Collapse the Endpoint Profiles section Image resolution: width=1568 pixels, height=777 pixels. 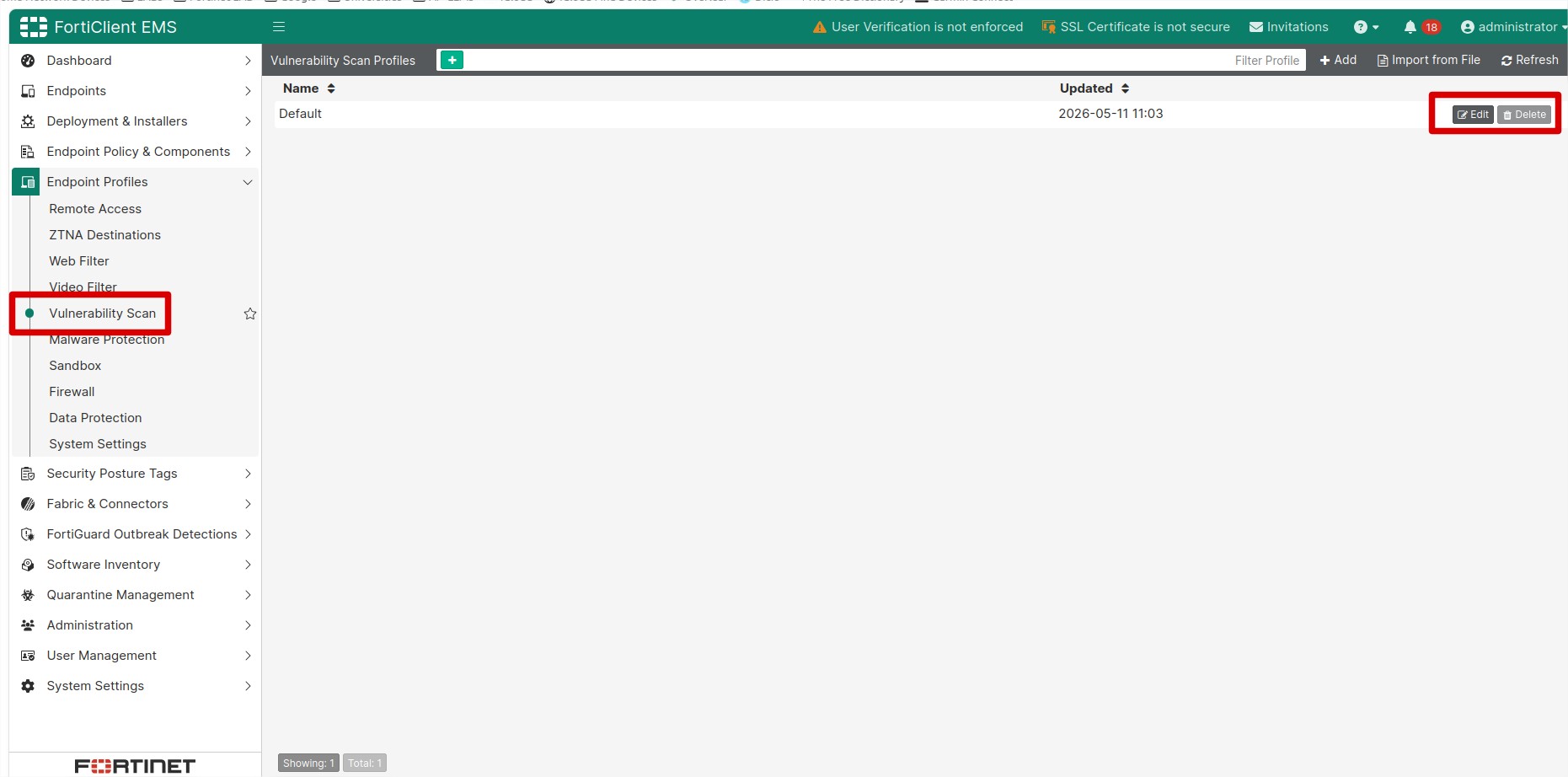(248, 182)
